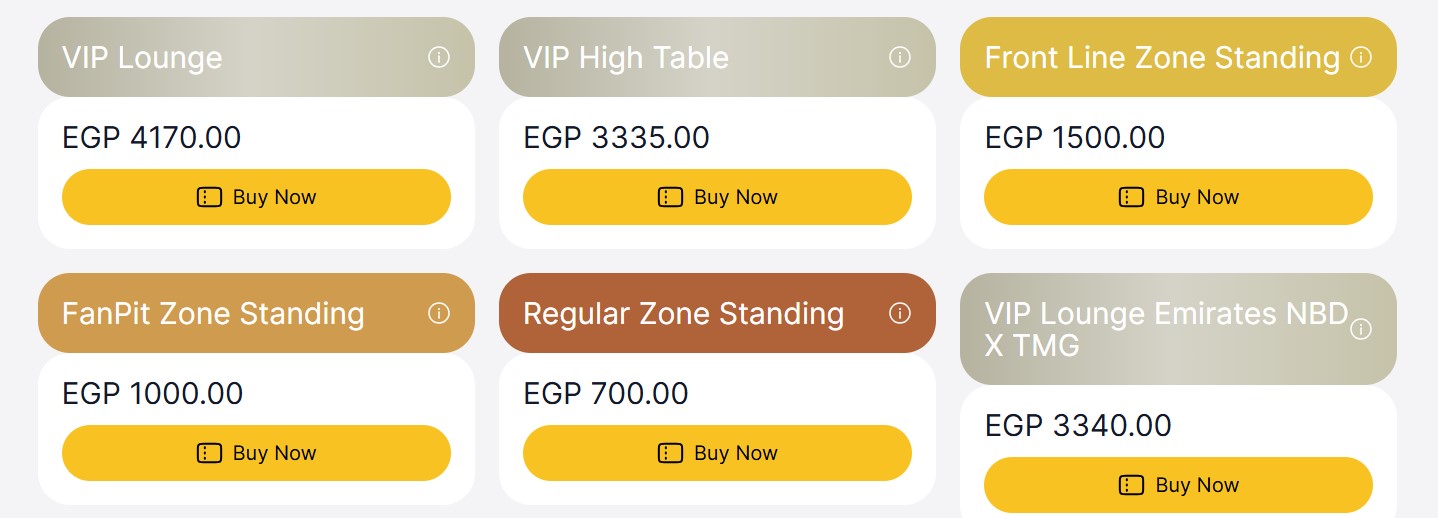Buy Now for Regular Zone Standing
The image size is (1438, 518).
tap(717, 453)
